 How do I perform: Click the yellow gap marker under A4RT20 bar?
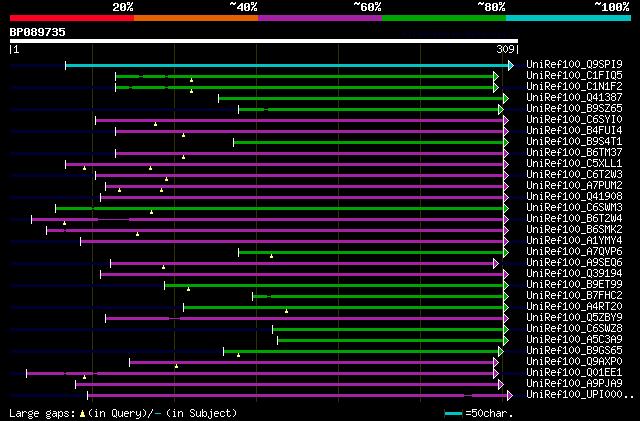[287, 312]
